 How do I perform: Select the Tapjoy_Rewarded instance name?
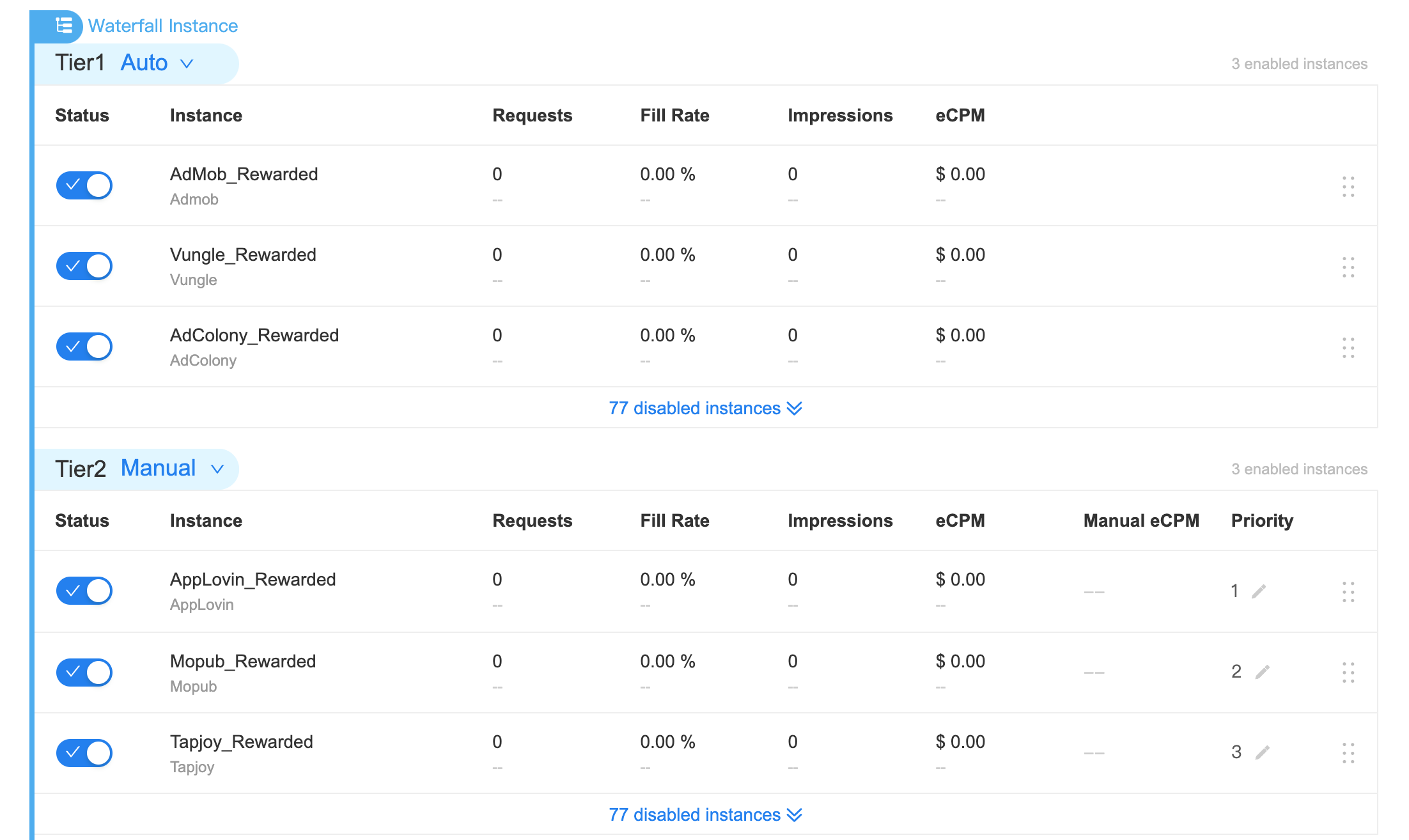click(241, 742)
